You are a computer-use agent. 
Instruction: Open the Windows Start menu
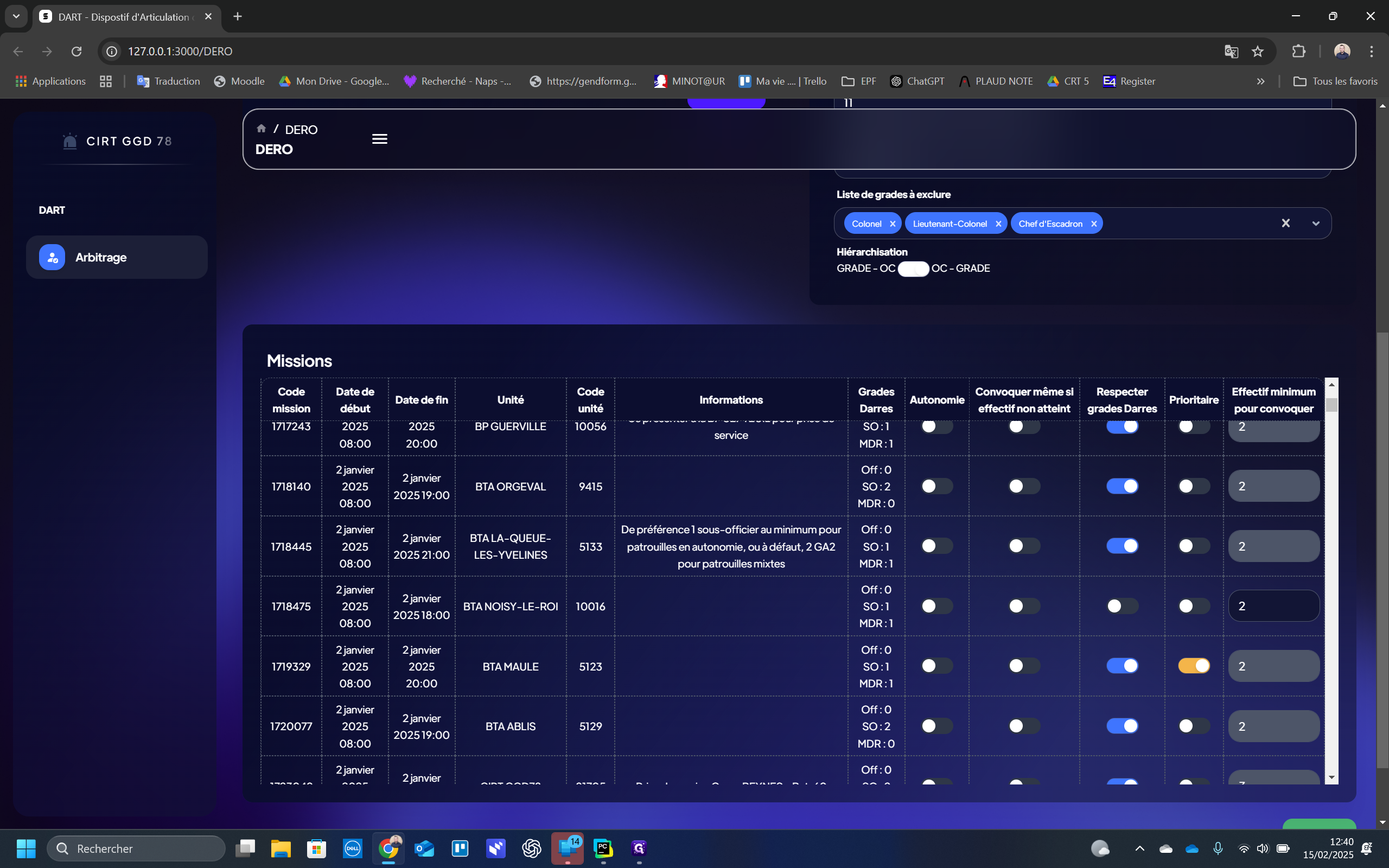tap(26, 848)
